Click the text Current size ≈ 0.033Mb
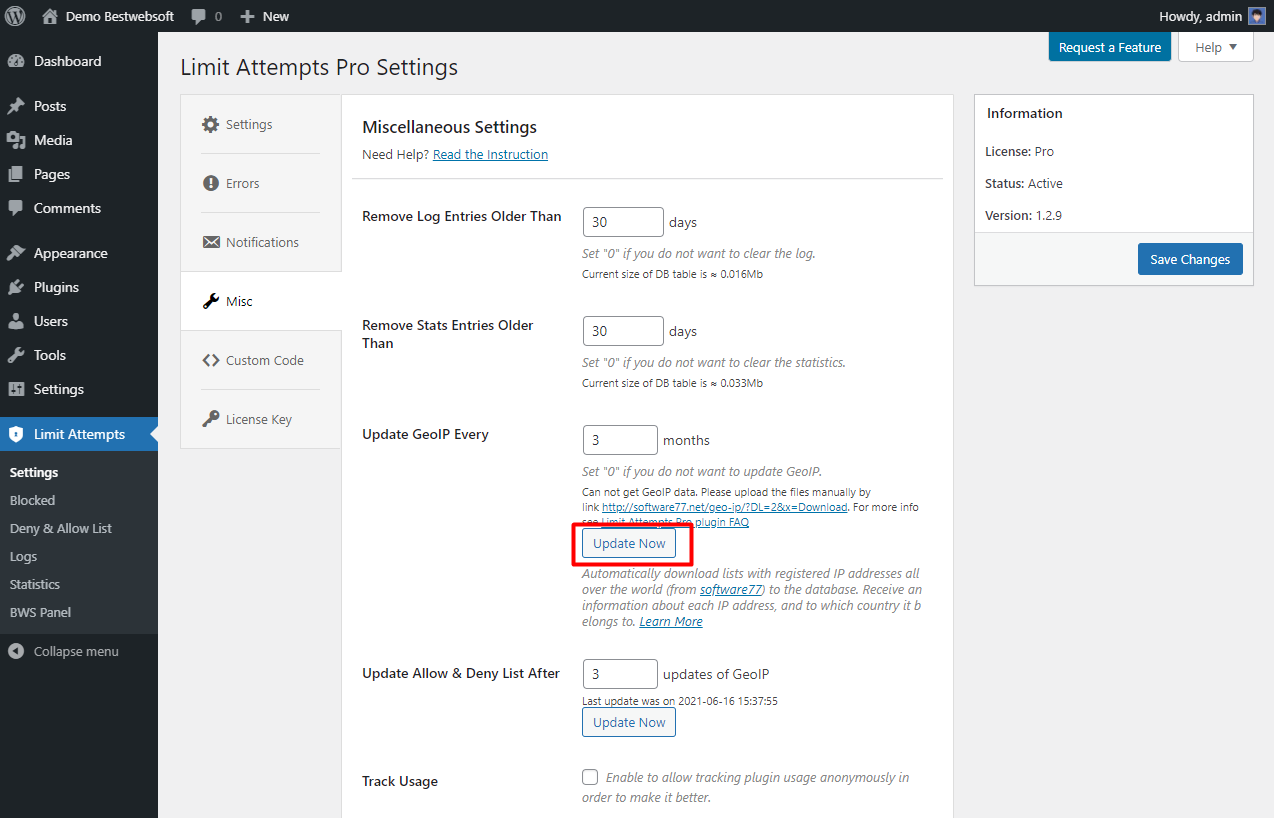The height and width of the screenshot is (818, 1274). [x=673, y=383]
